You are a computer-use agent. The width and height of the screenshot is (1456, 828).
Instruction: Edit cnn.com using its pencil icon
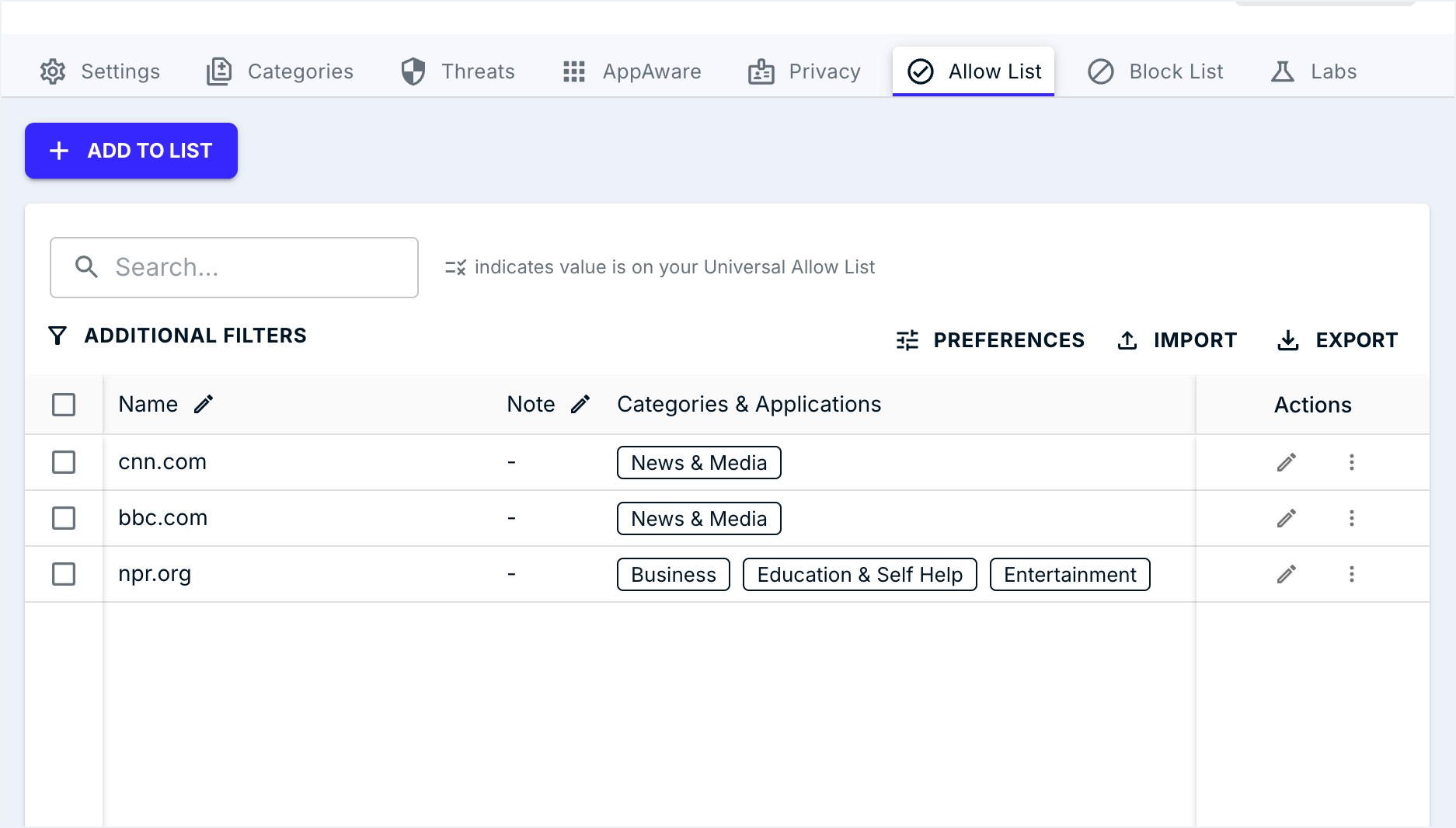(x=1286, y=462)
